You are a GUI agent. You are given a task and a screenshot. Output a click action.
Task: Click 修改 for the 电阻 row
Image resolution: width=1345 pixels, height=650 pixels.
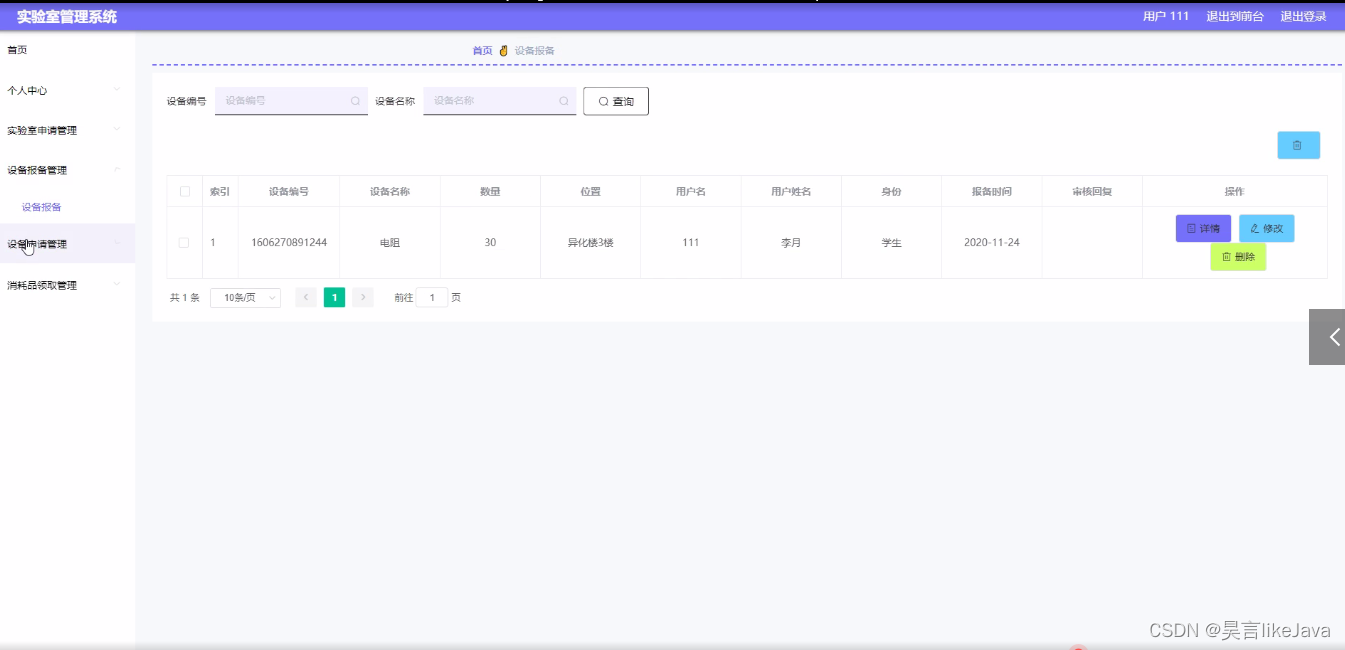tap(1266, 228)
